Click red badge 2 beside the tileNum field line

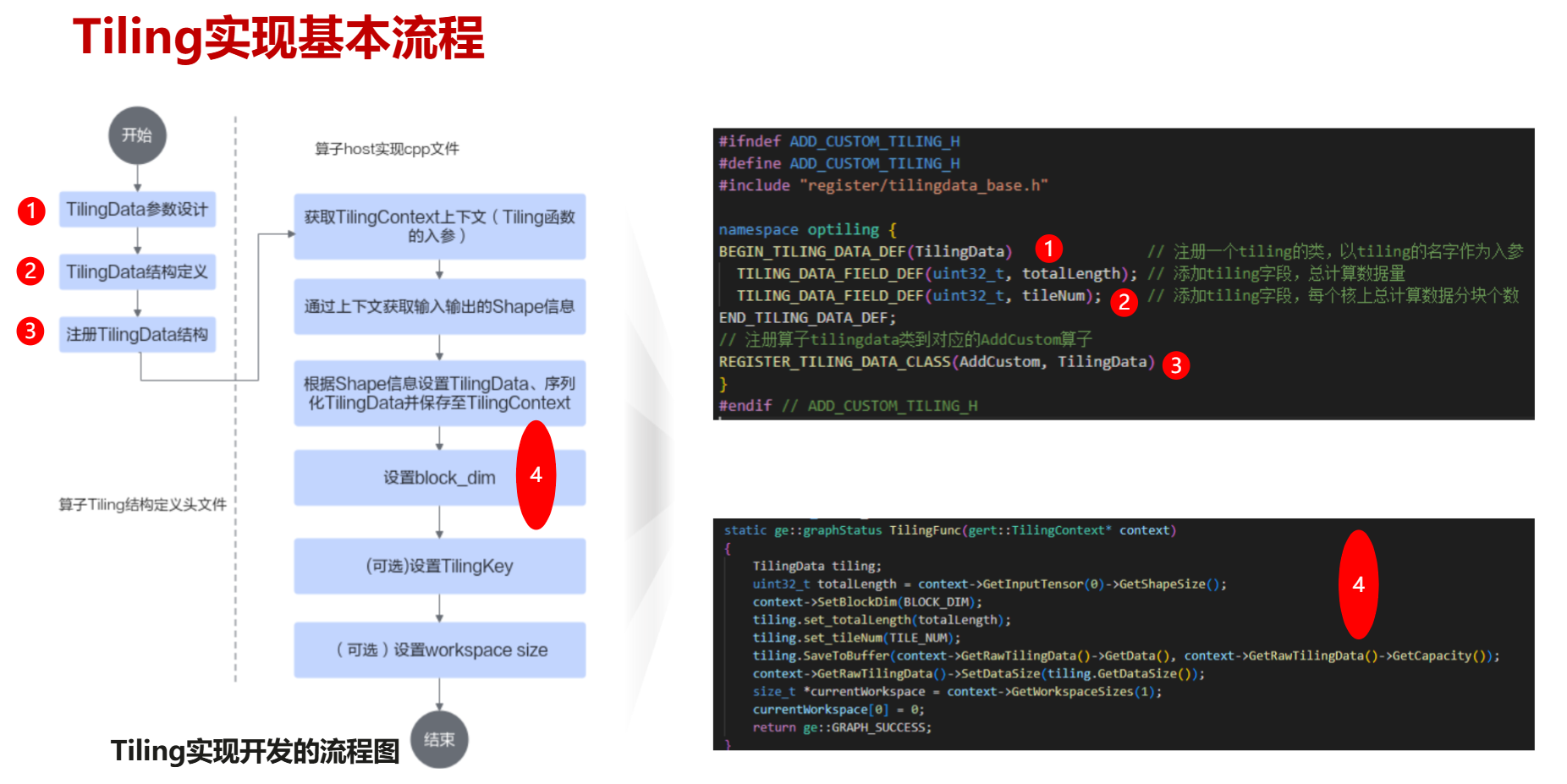(x=1124, y=299)
